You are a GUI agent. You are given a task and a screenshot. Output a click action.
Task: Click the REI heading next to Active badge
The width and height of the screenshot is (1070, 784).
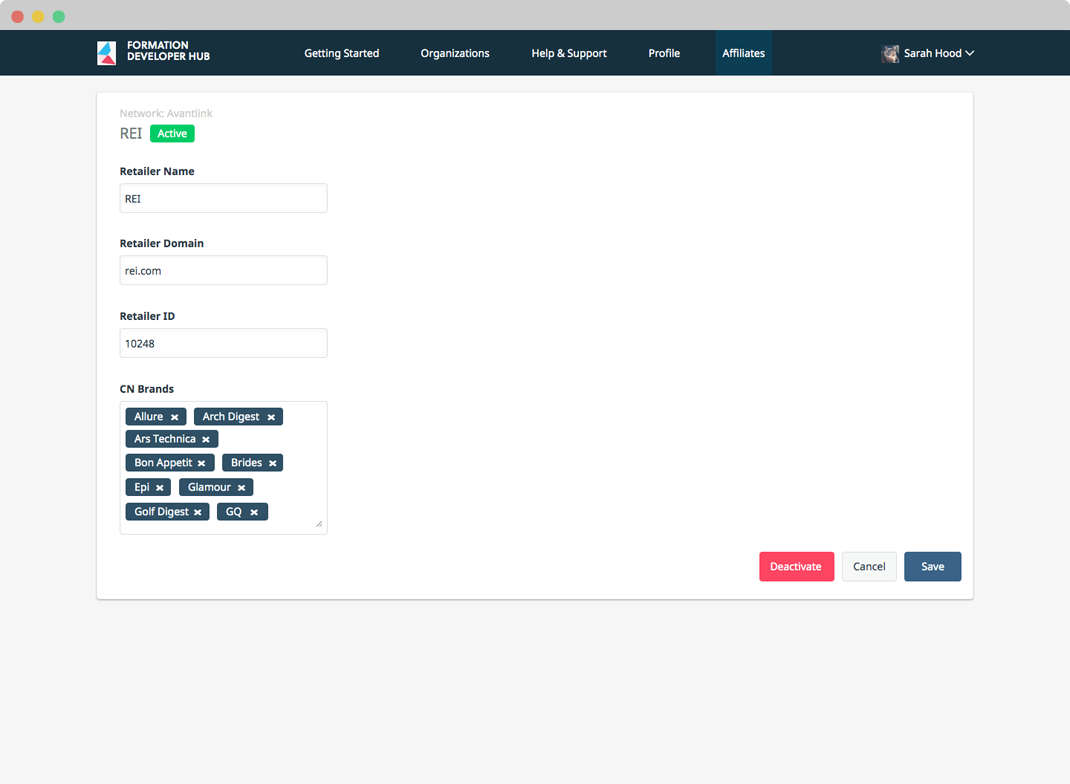[131, 134]
